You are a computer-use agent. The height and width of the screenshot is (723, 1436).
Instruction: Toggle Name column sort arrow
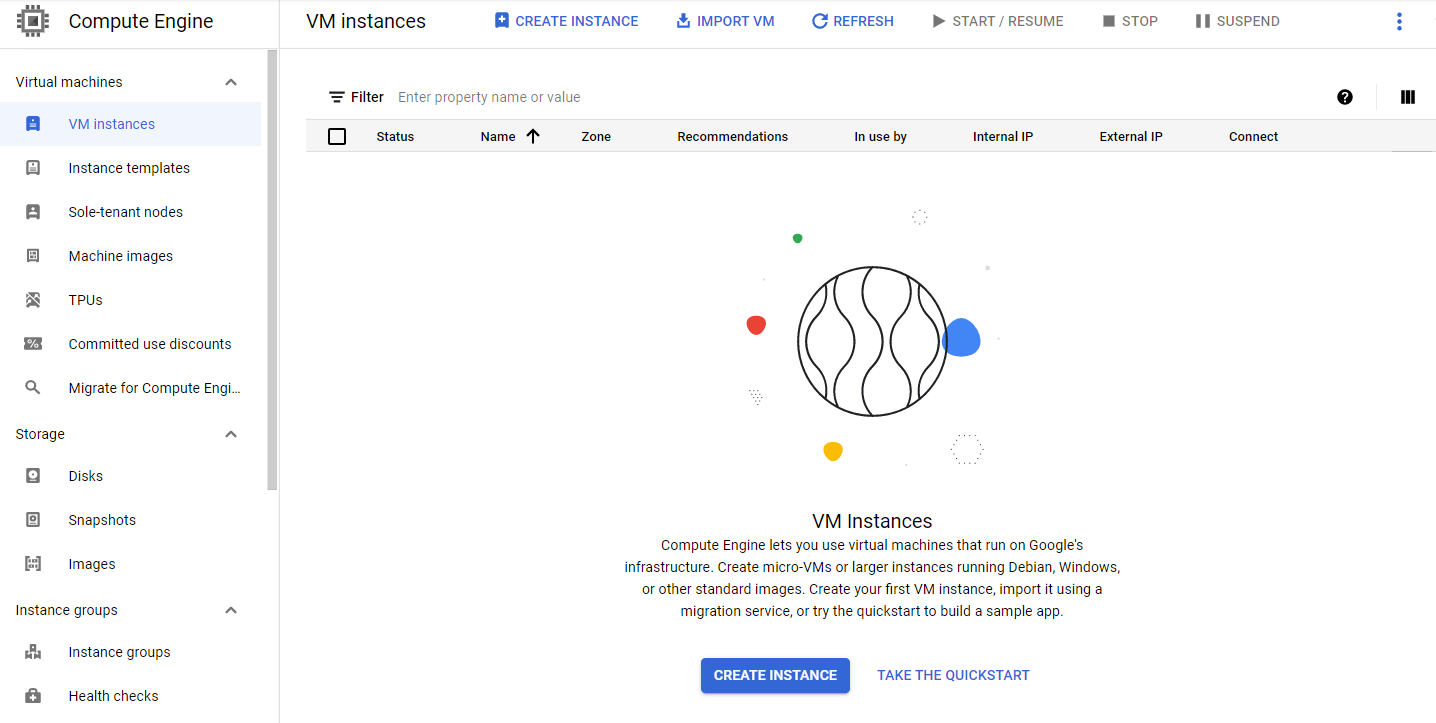pos(533,136)
